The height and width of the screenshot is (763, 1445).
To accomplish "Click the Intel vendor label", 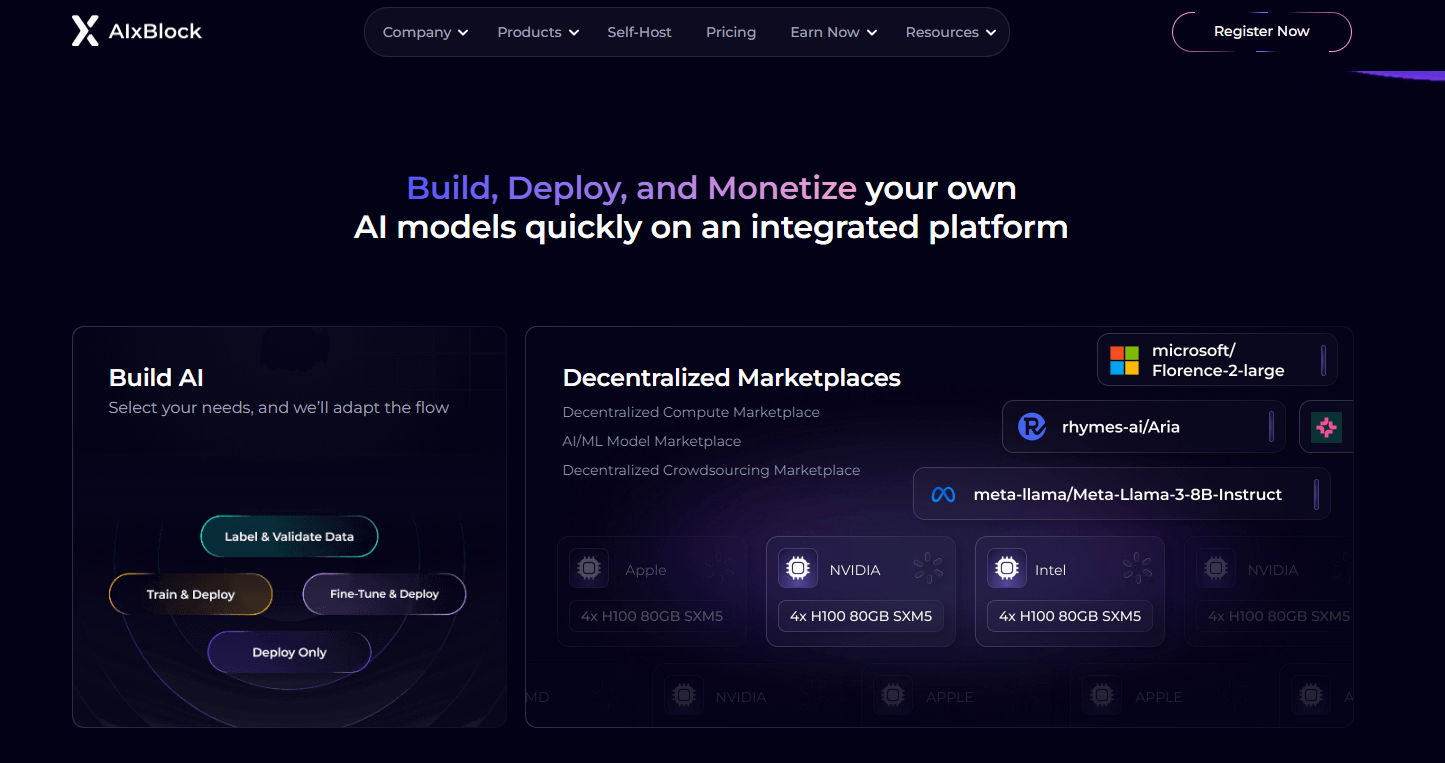I will pyautogui.click(x=1050, y=570).
